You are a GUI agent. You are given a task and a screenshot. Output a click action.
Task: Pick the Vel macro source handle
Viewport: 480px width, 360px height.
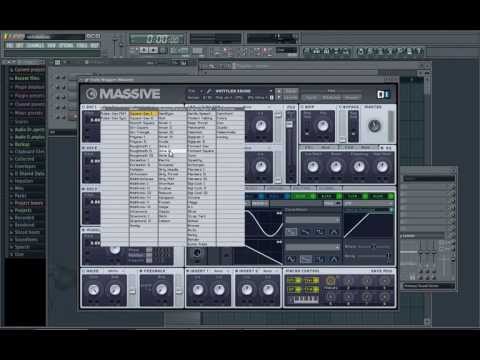click(x=311, y=280)
